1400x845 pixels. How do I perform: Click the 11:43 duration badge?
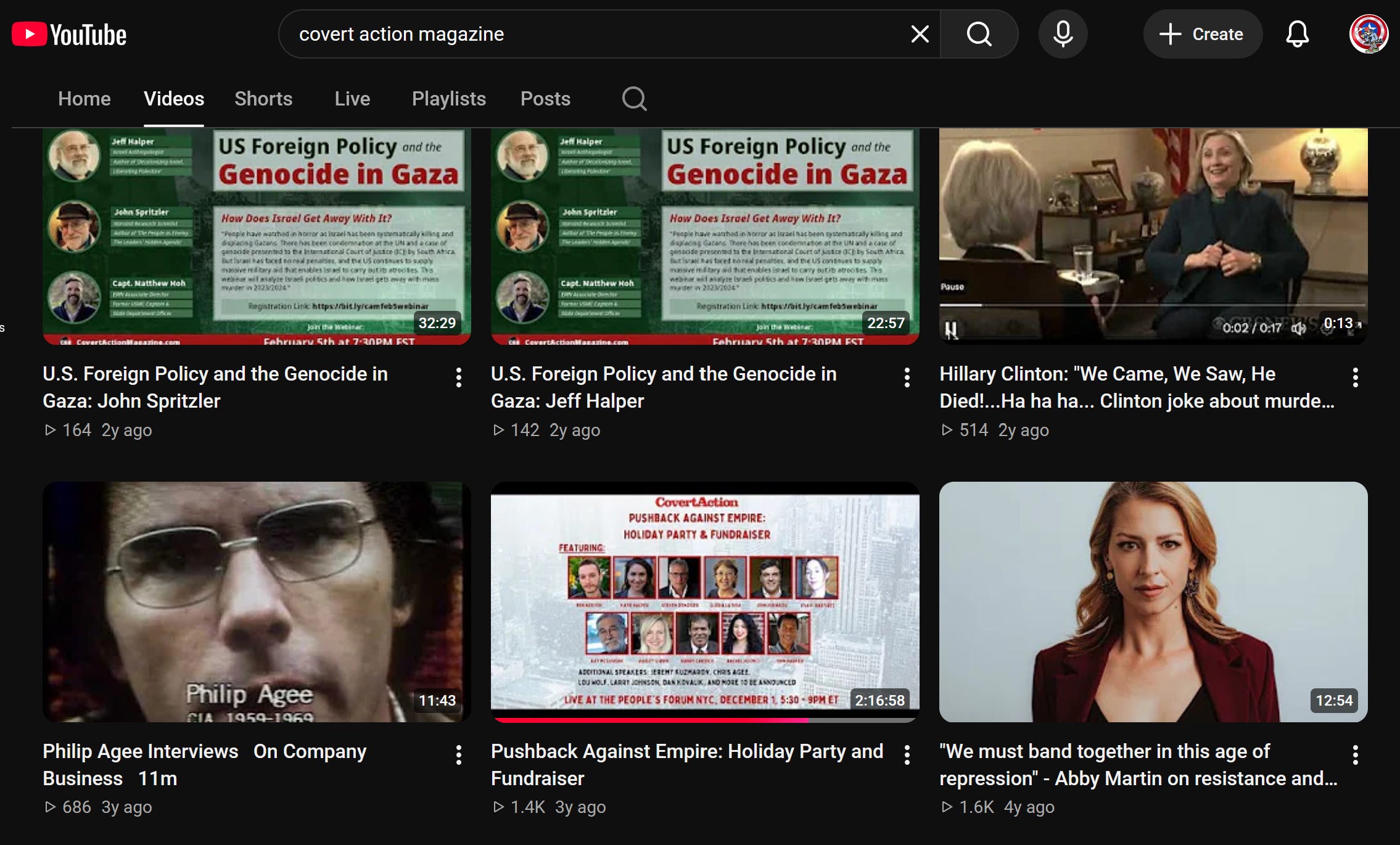(x=437, y=700)
